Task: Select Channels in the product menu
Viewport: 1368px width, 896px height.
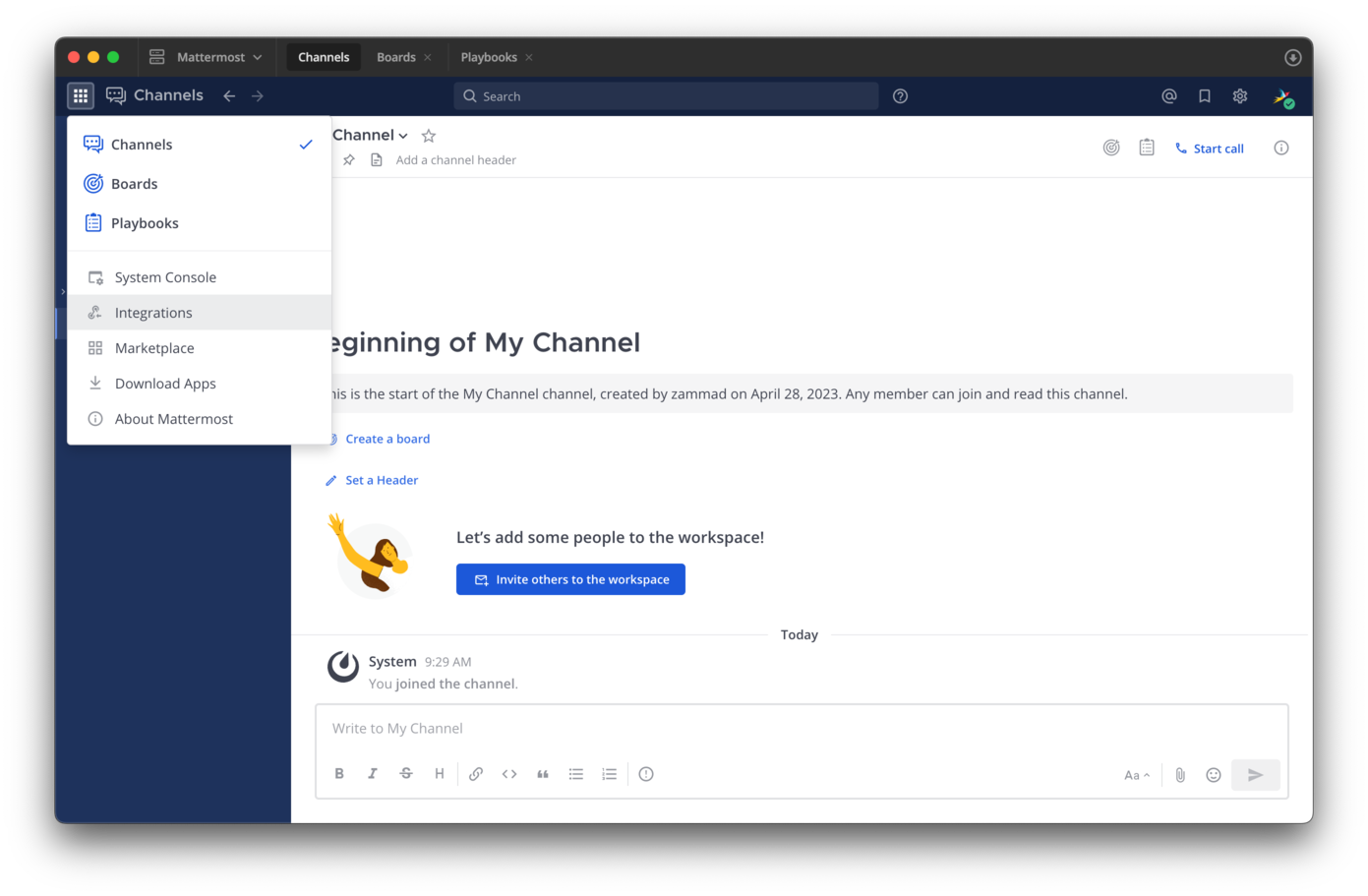Action: coord(200,145)
